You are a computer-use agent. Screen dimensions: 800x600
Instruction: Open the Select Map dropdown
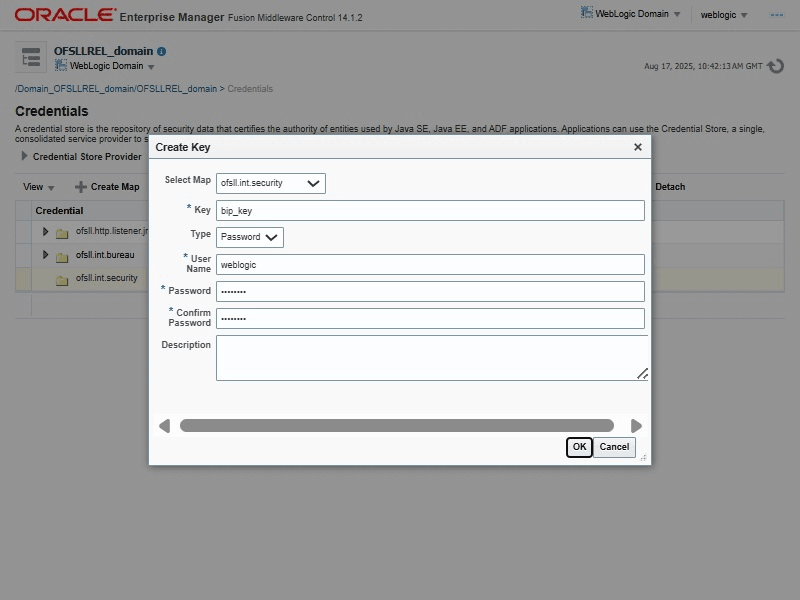pos(271,183)
